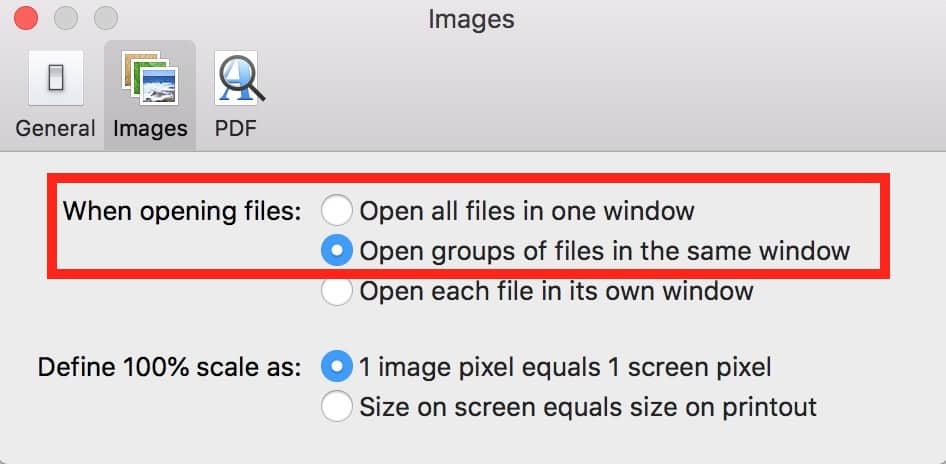Choose the 'Open each file in its own window' radio button
The height and width of the screenshot is (464, 946).
point(337,291)
